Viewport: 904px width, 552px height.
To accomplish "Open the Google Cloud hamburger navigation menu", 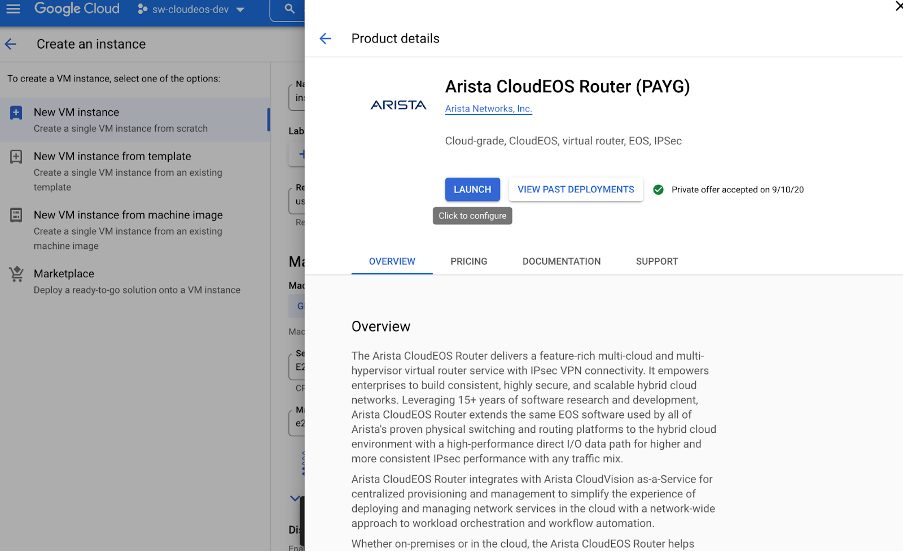I will point(13,9).
